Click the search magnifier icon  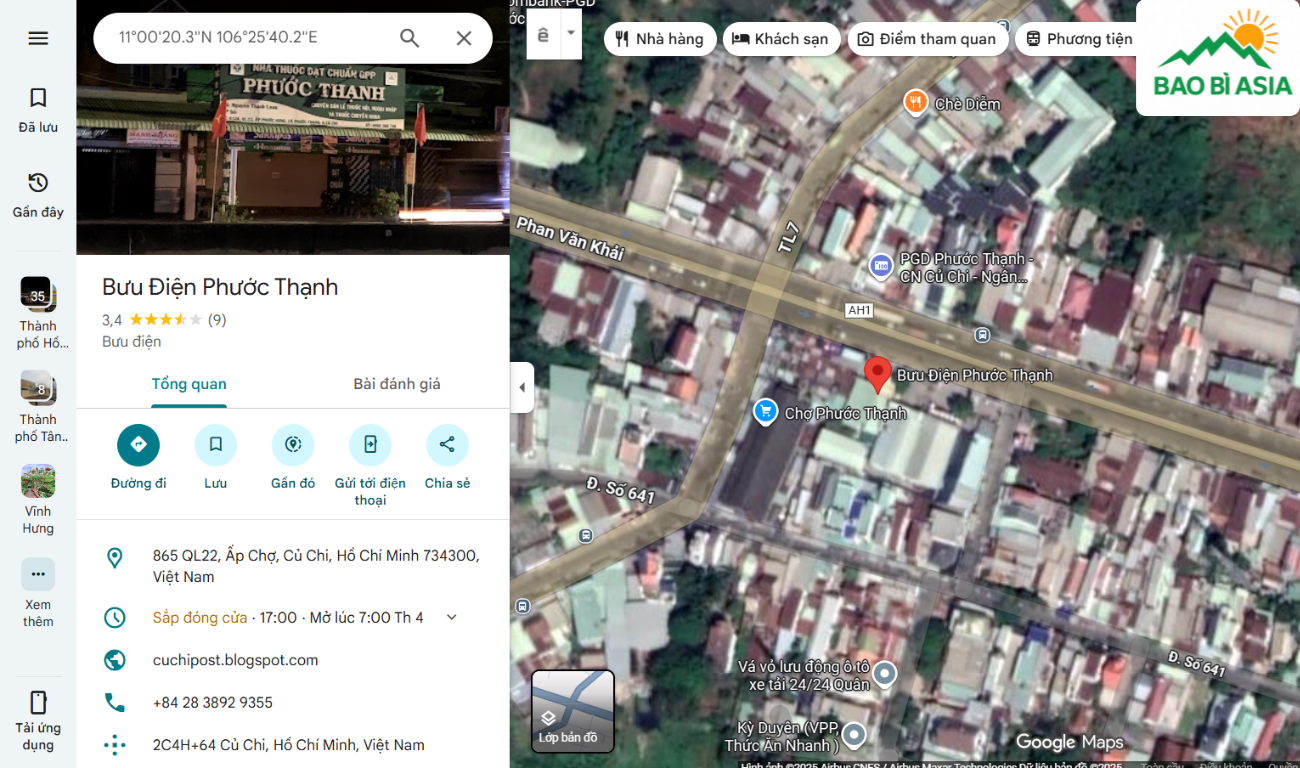tap(409, 38)
